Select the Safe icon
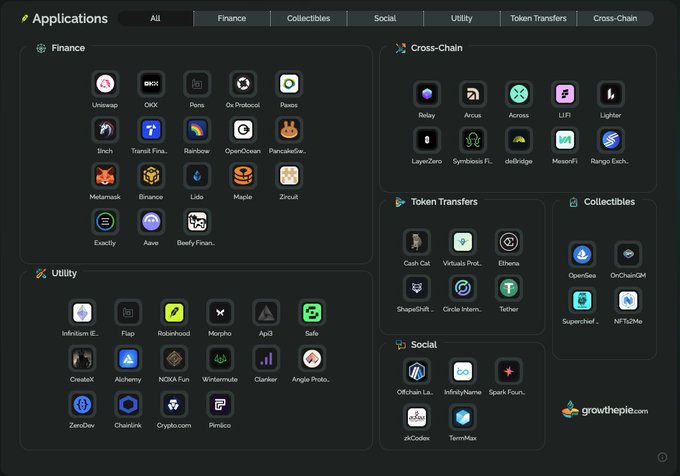Screen dimensions: 680x476 coord(312,313)
